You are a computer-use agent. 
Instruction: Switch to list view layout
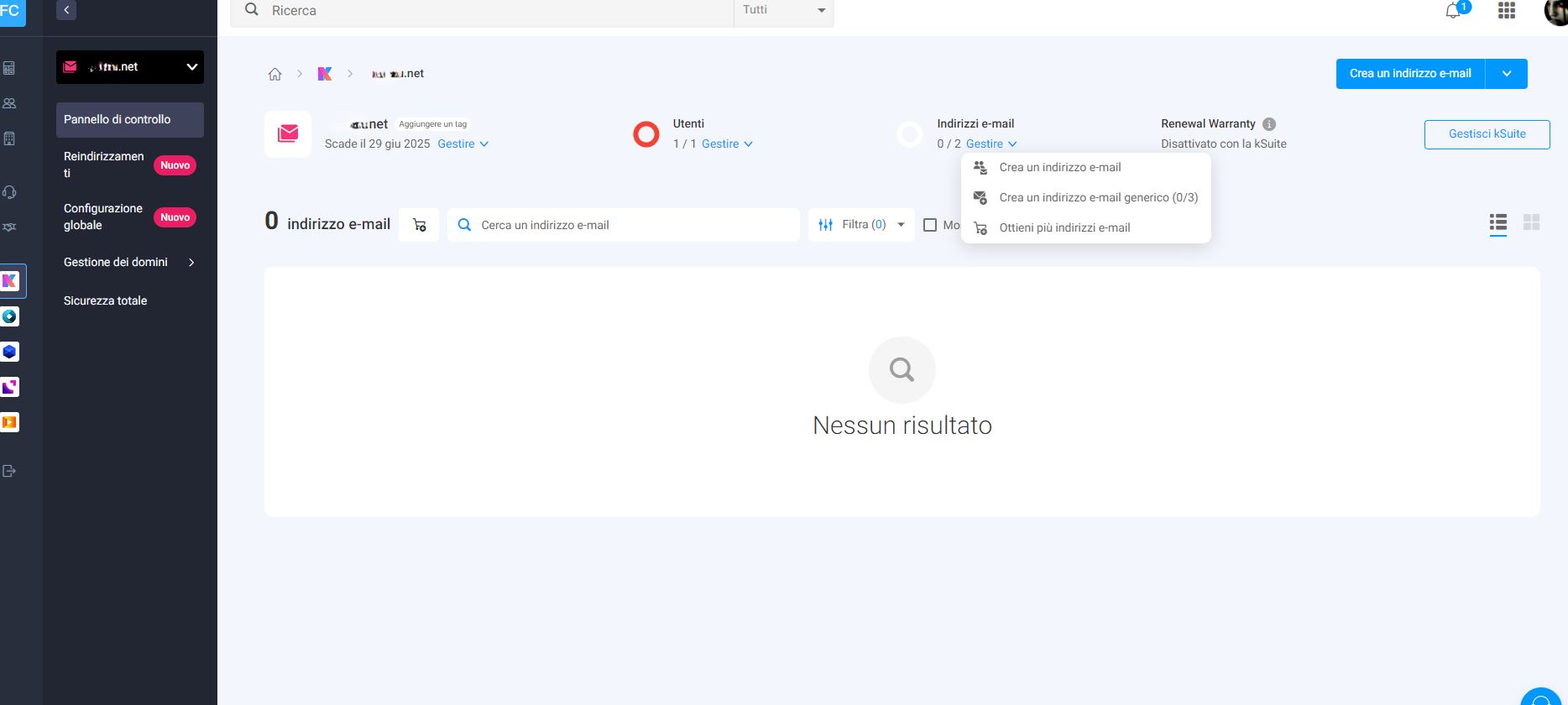click(x=1498, y=222)
